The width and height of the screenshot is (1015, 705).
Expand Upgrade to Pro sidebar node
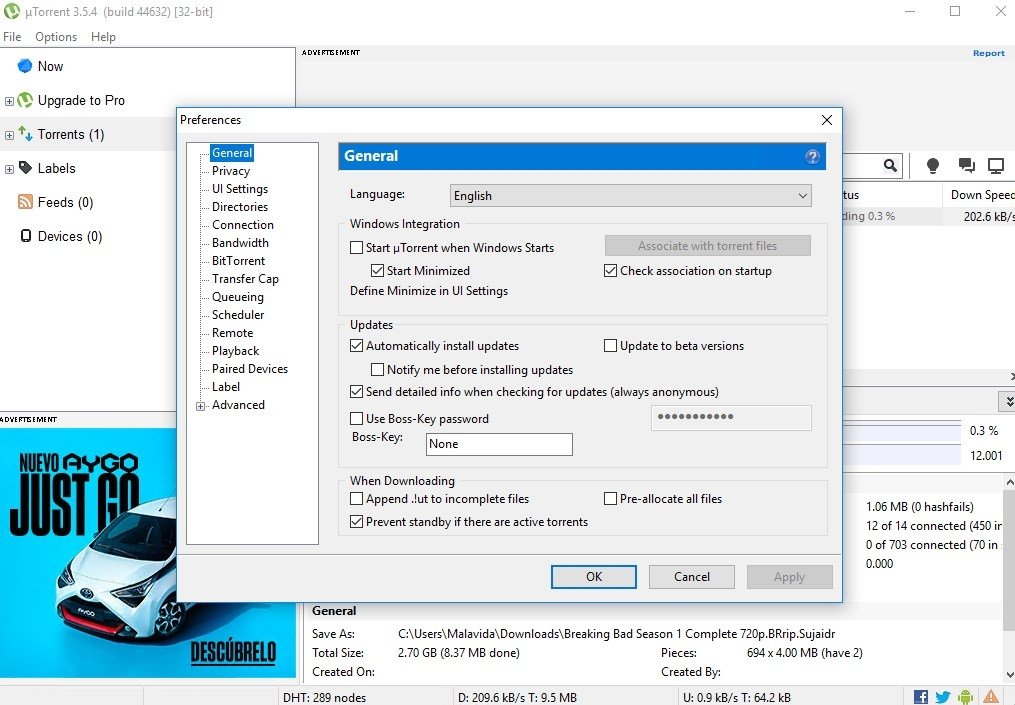tap(9, 101)
